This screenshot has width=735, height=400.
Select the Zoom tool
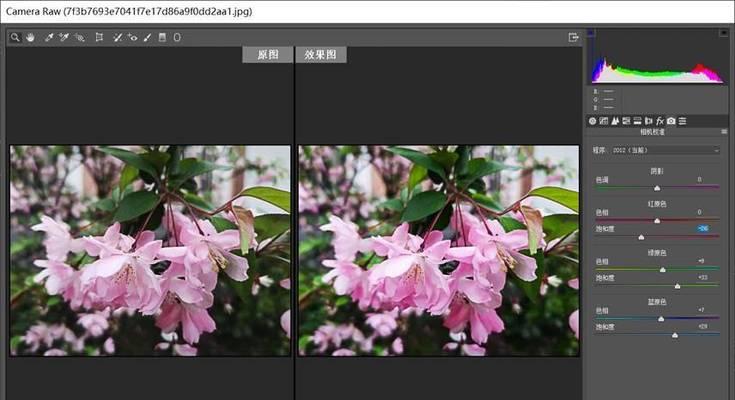tap(15, 37)
